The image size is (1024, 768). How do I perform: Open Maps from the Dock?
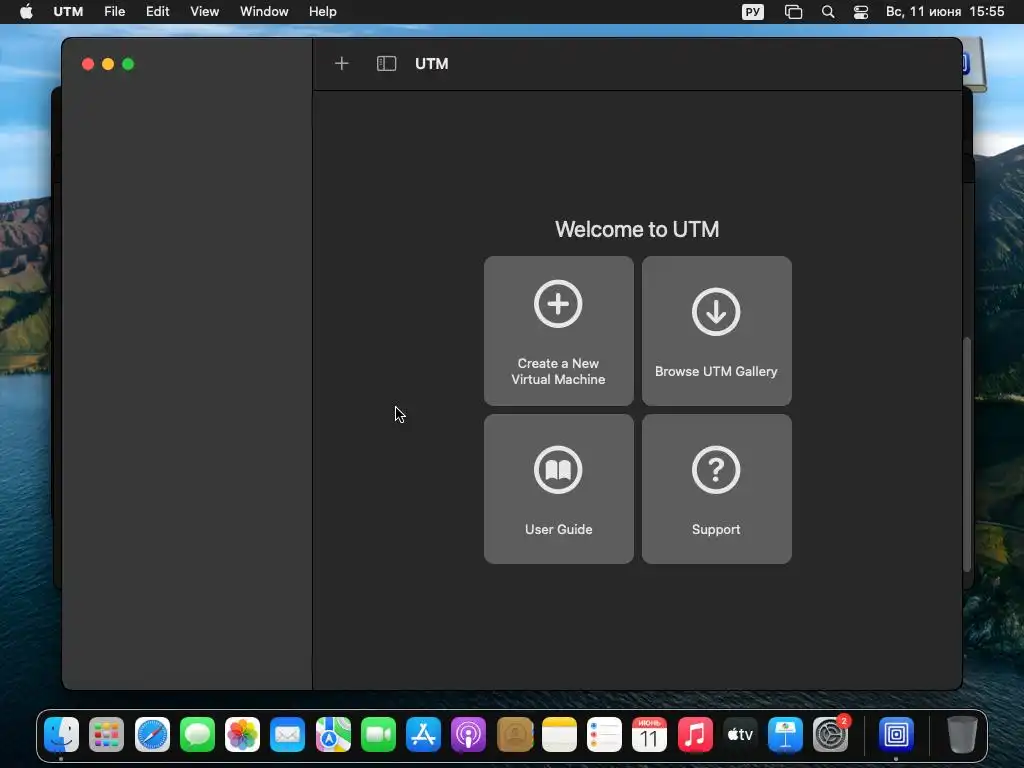click(x=333, y=734)
